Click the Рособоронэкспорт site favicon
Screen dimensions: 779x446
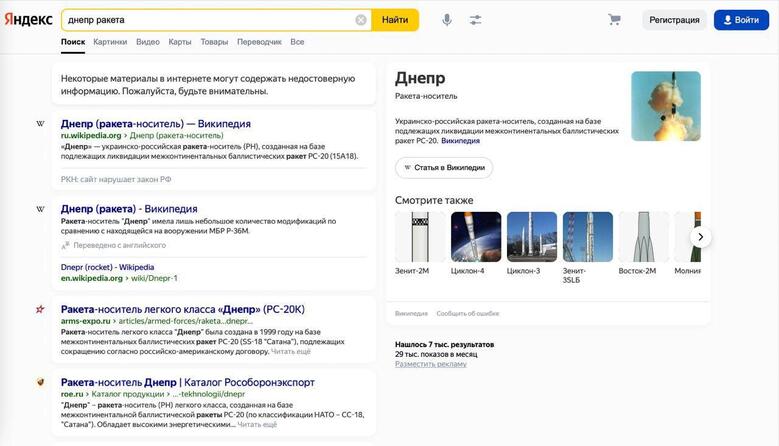[x=40, y=382]
